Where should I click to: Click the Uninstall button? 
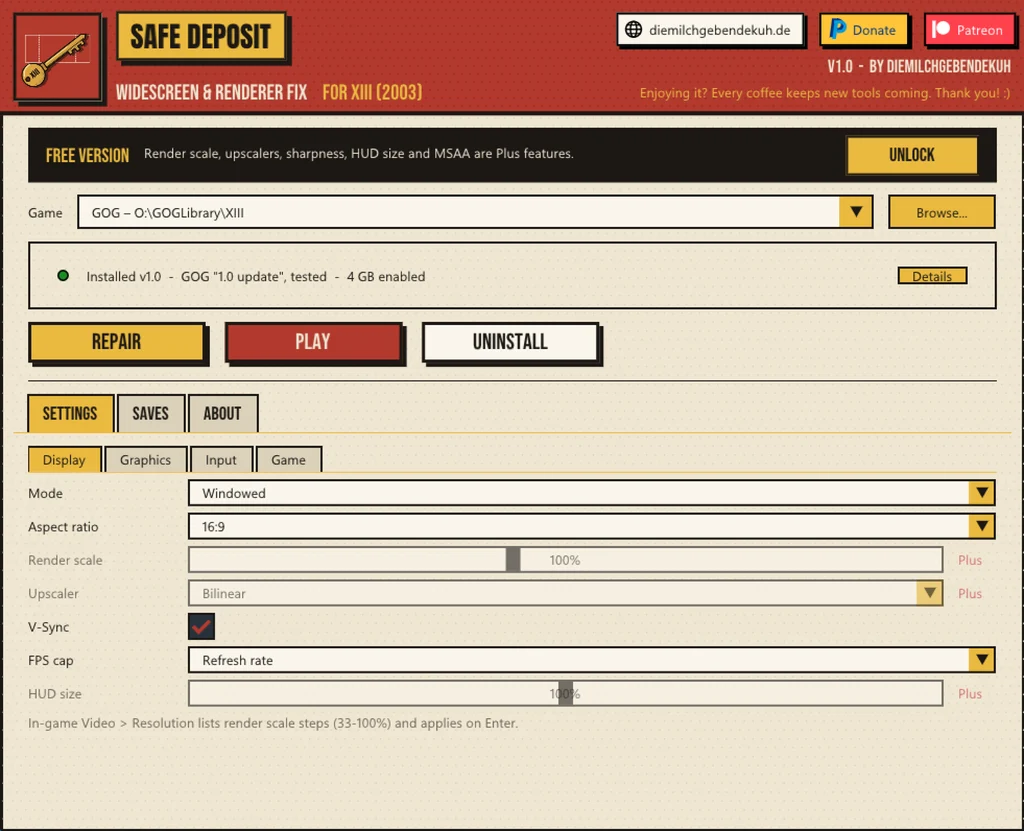coord(510,342)
